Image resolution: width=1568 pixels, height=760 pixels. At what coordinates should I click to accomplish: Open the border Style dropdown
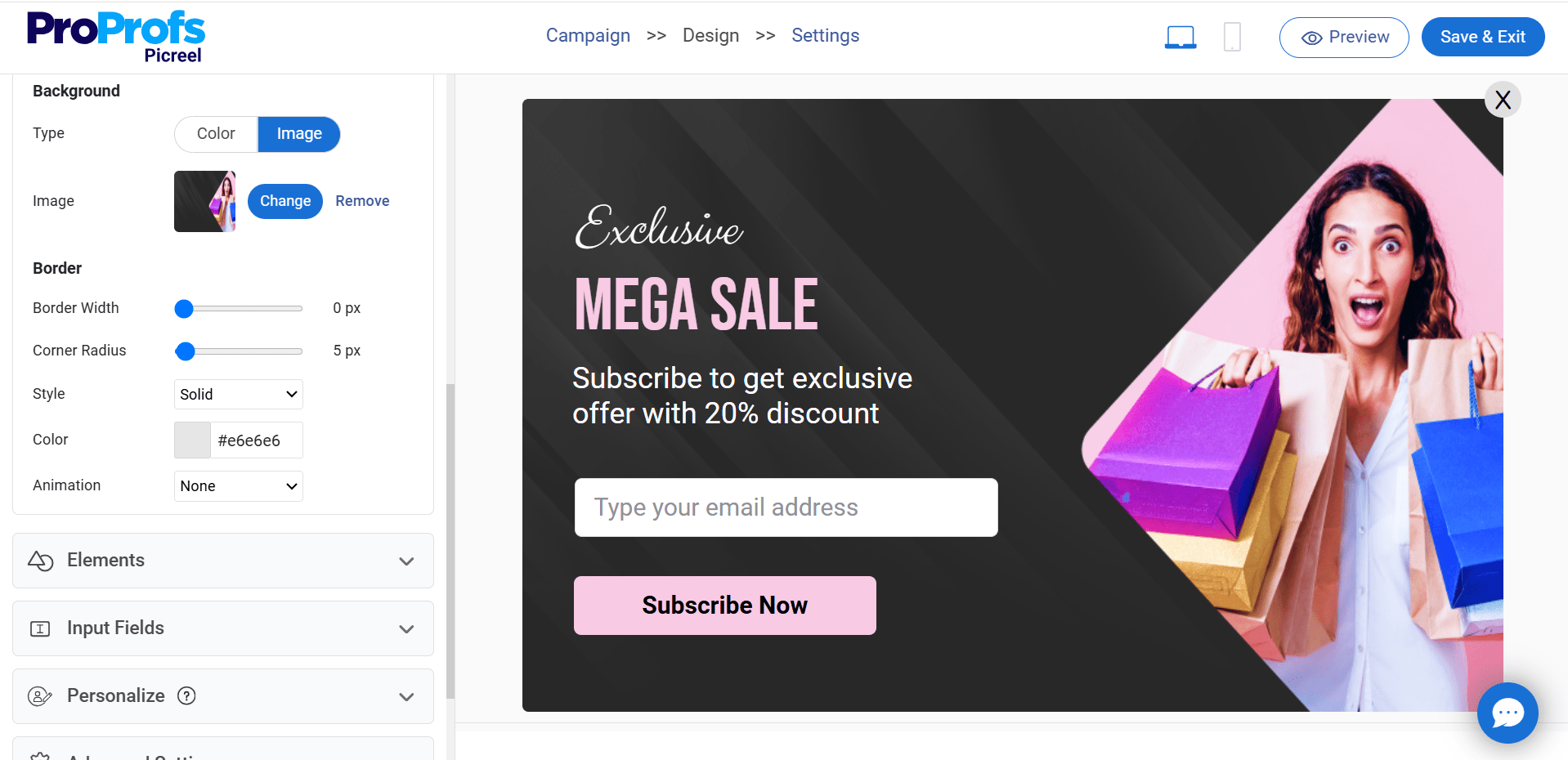coord(238,395)
